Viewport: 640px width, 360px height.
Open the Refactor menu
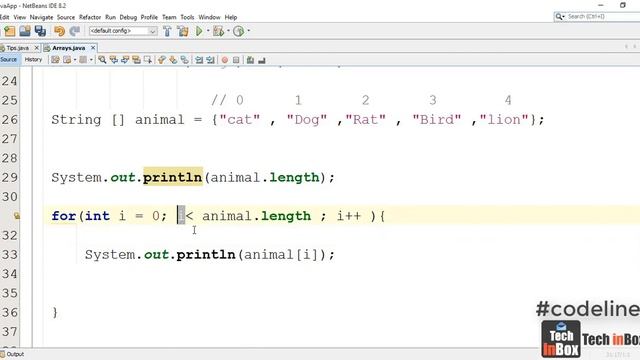(90, 17)
